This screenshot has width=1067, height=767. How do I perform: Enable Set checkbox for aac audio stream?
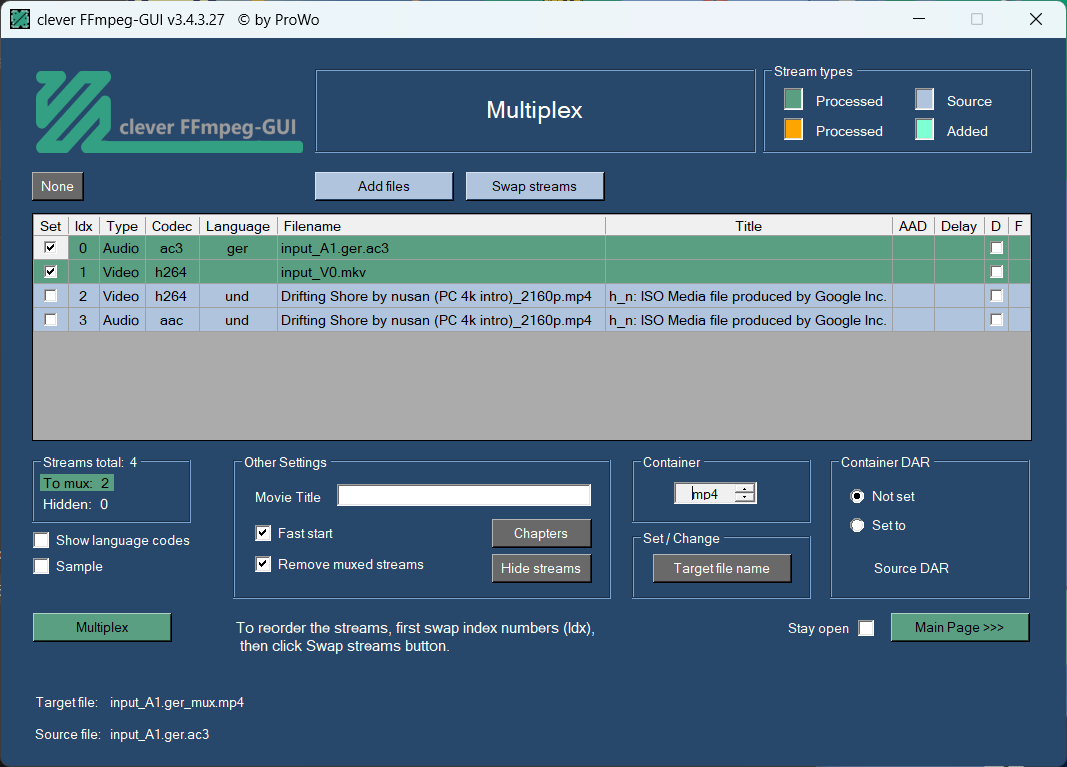[x=50, y=320]
